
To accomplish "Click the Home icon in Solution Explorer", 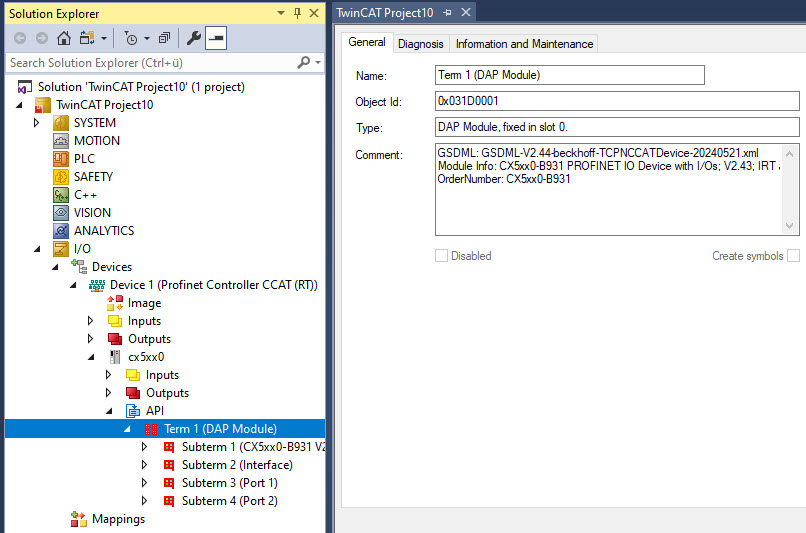I will click(x=64, y=38).
